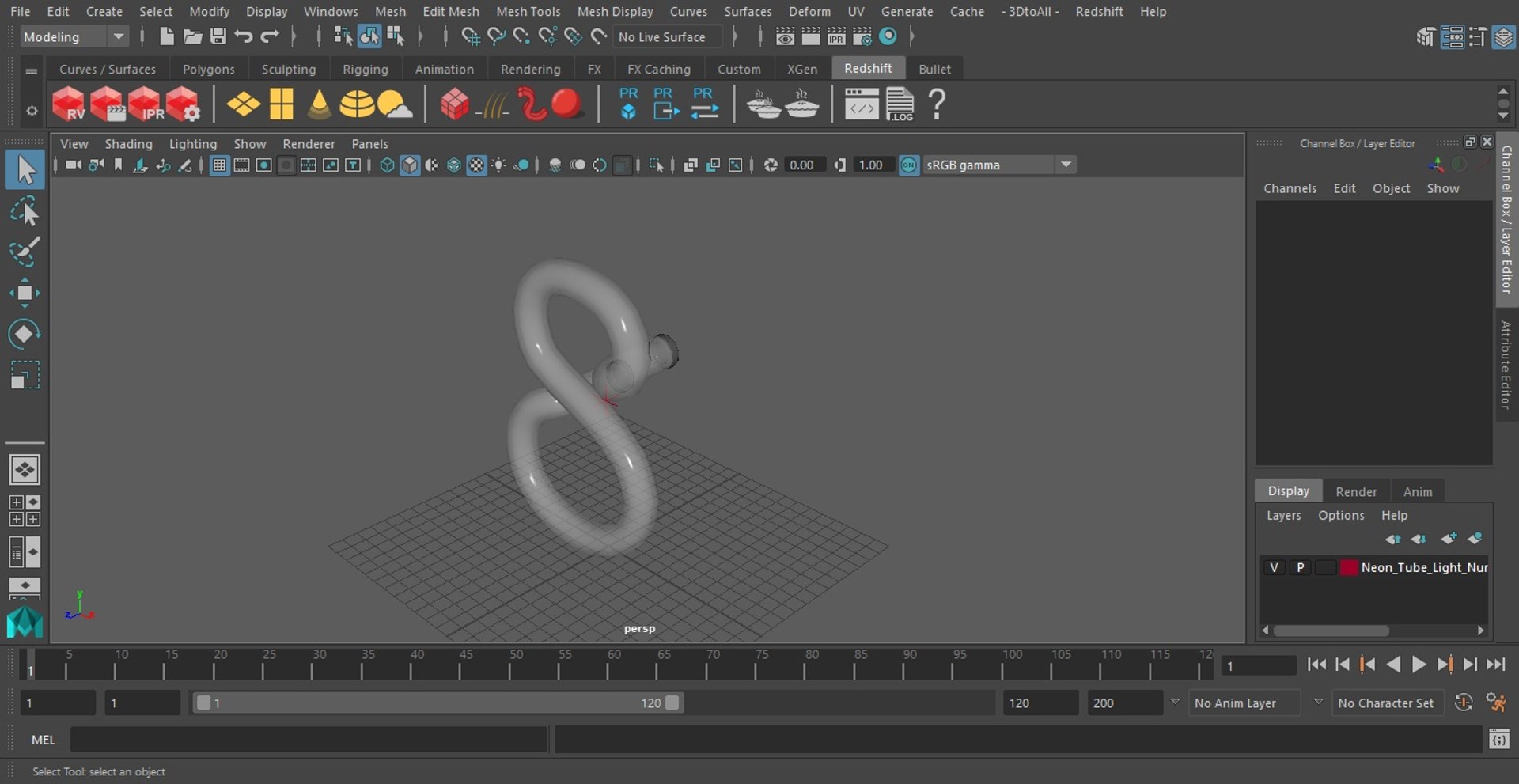Open the Redshift menu in menu bar
Screen dimensions: 1519x784
1099,12
